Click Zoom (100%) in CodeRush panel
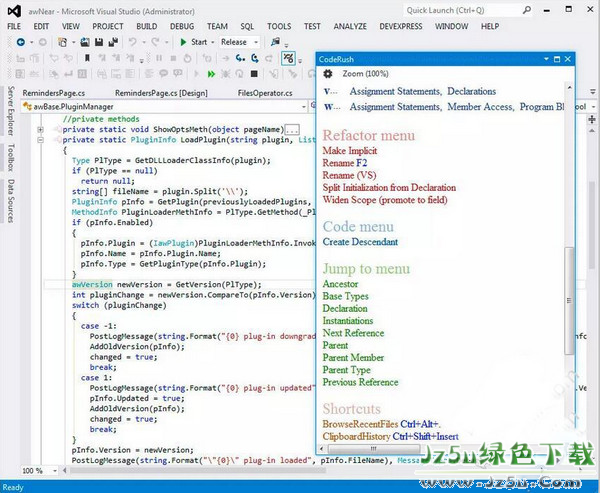 [x=365, y=74]
